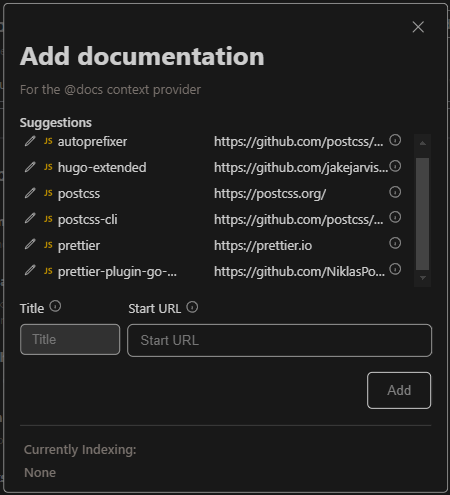The height and width of the screenshot is (495, 450).
Task: Show info for prettier-plugin-go row
Action: point(395,269)
